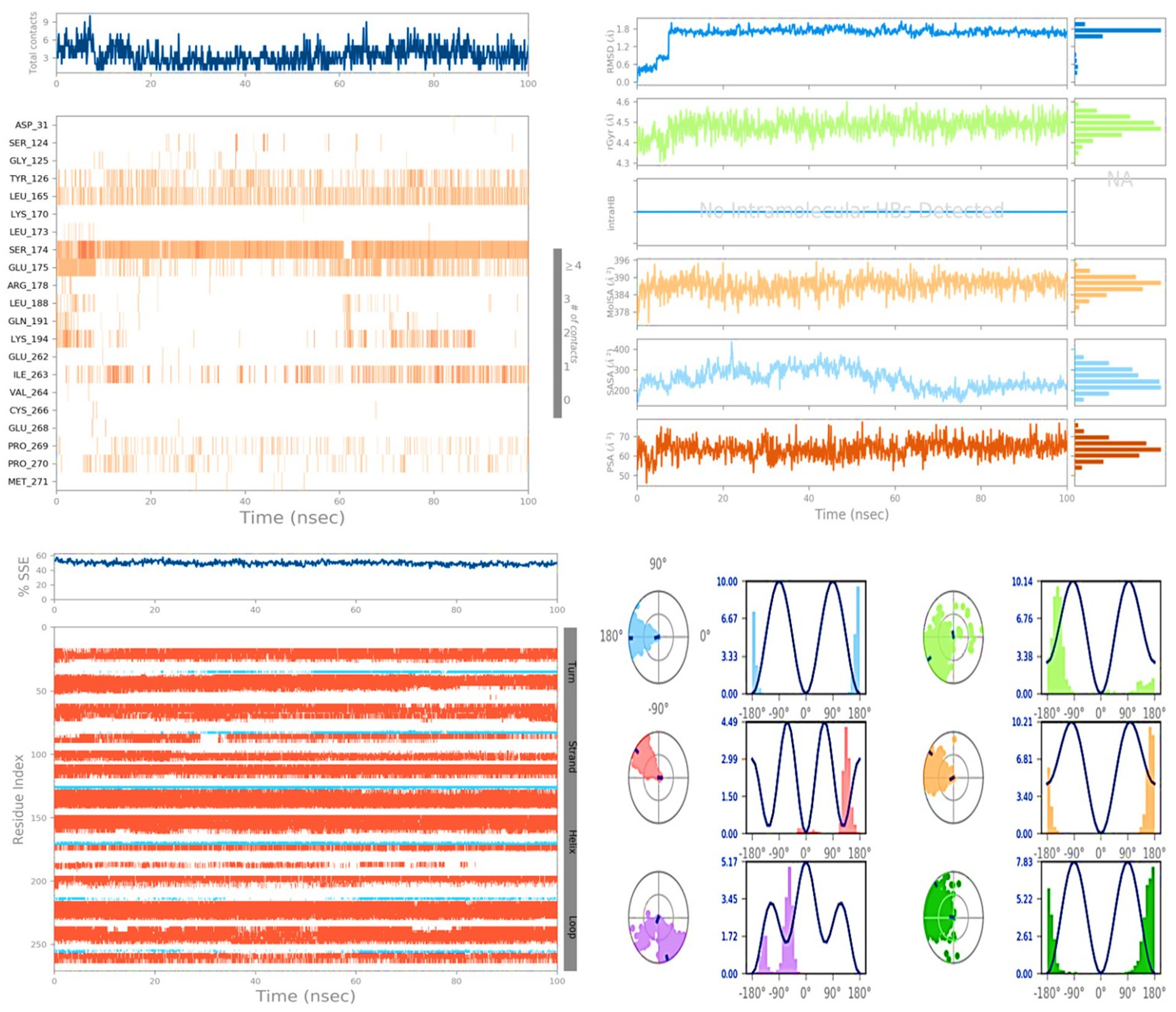Click the GLU_175 residue label
The height and width of the screenshot is (1012, 1176).
point(28,268)
